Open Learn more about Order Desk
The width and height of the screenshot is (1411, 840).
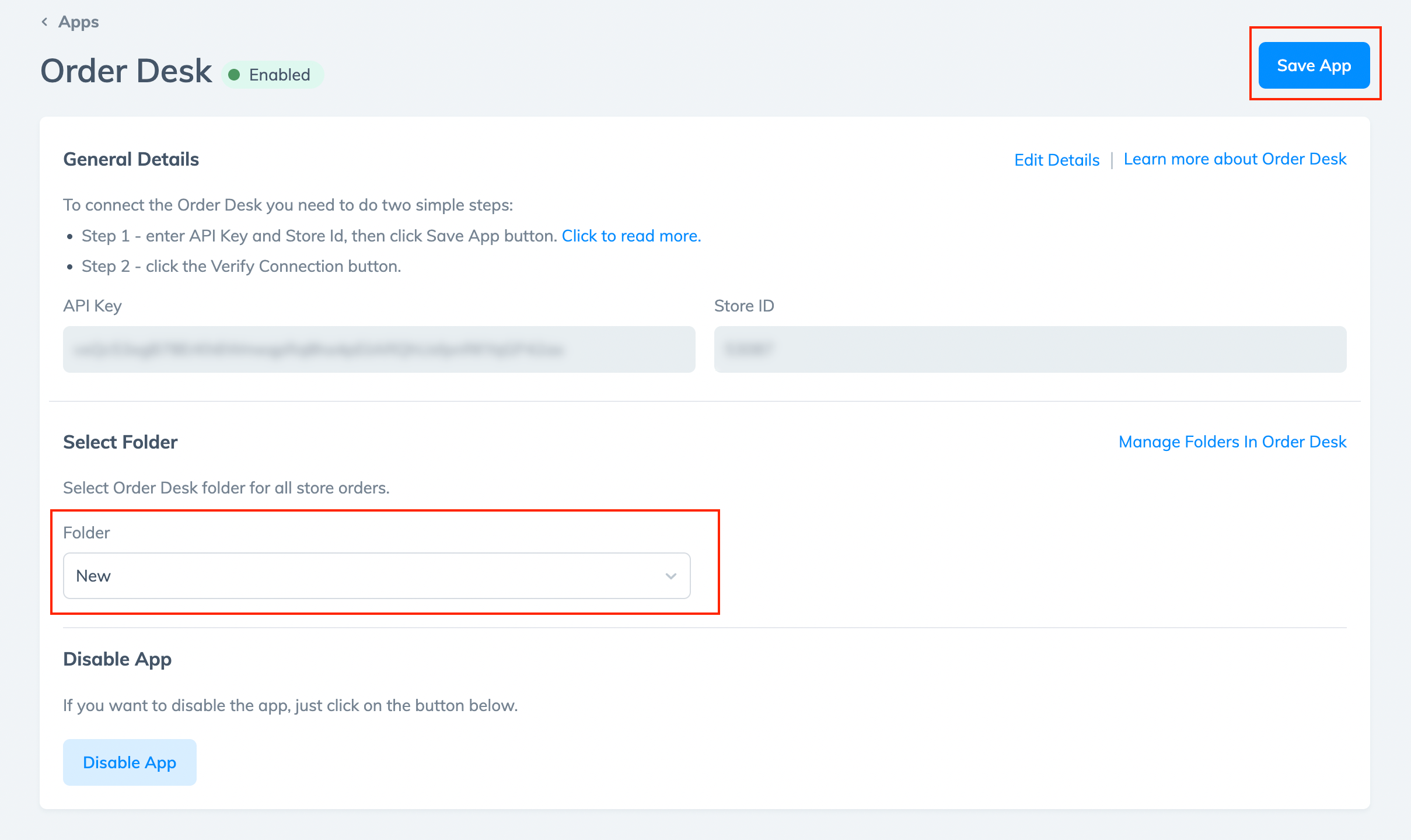tap(1235, 159)
